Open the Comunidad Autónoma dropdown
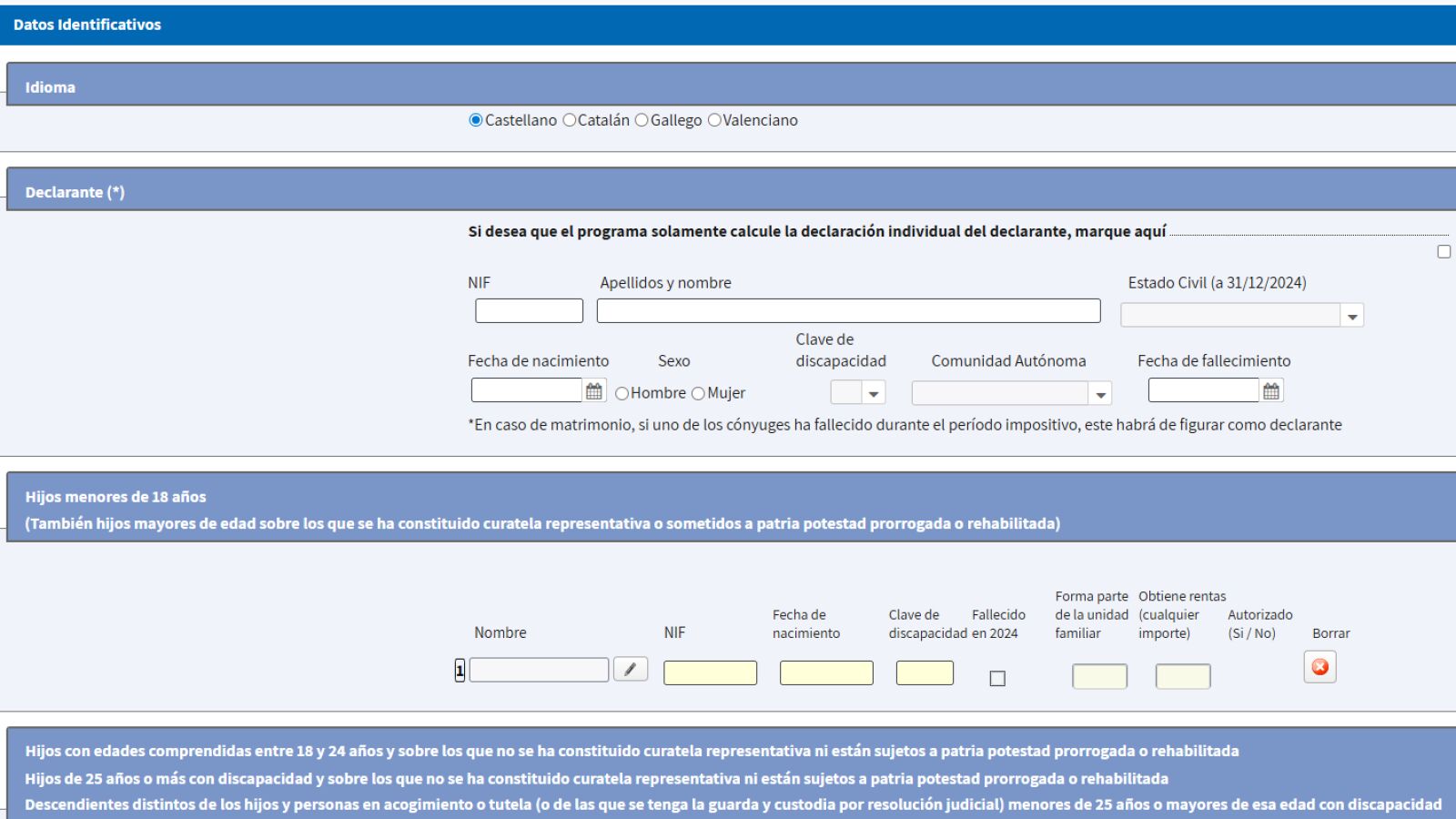Viewport: 1456px width, 819px height. (1100, 393)
